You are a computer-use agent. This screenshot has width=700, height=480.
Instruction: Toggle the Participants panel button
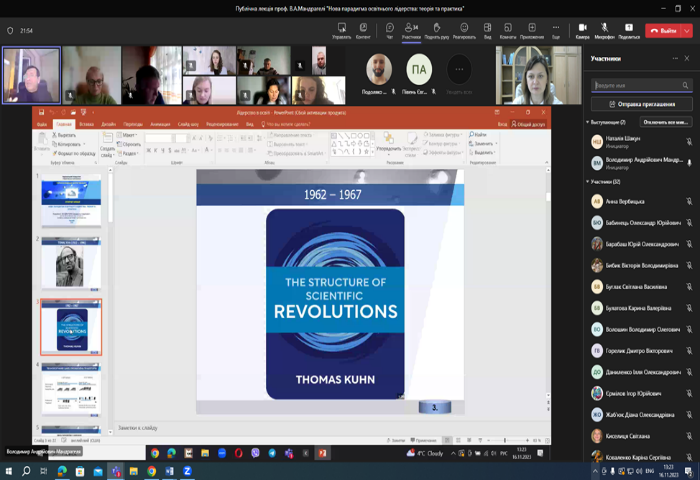[x=411, y=29]
